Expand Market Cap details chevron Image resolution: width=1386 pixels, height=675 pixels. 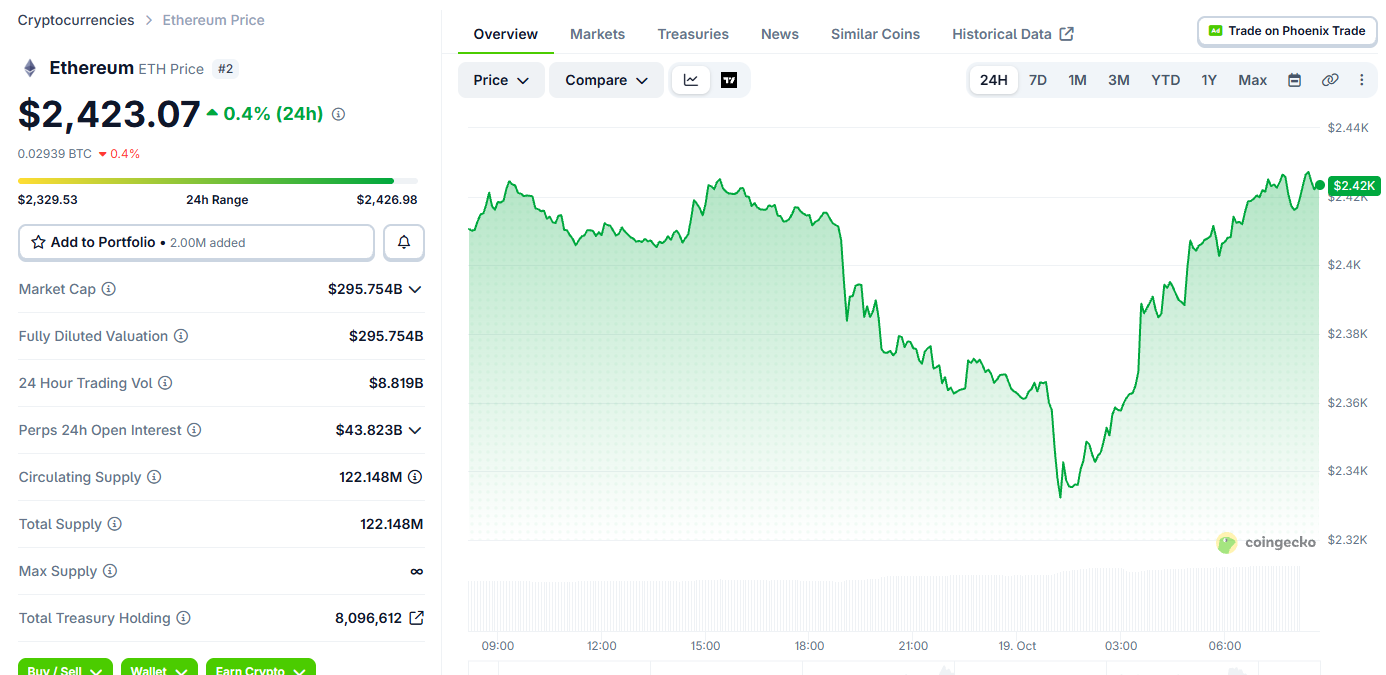pyautogui.click(x=415, y=289)
